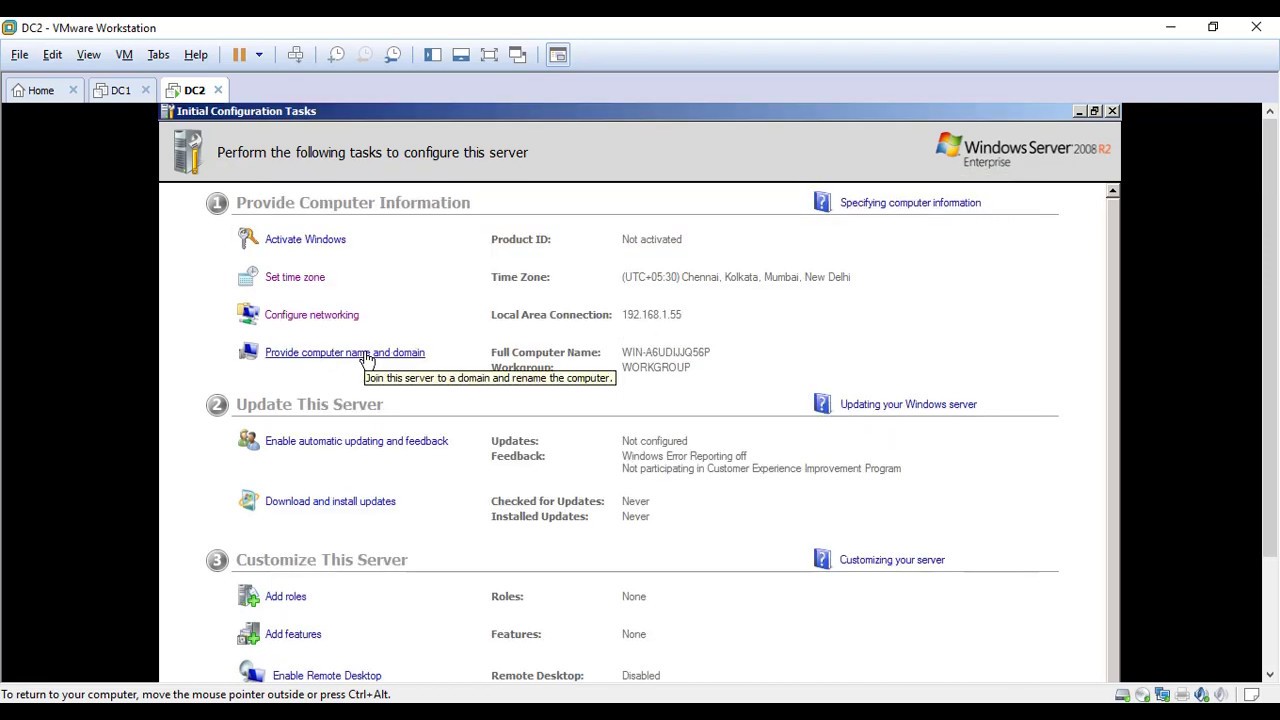The image size is (1280, 720).
Task: Click Send Ctrl+Alt+Del toolbar icon
Action: (296, 55)
